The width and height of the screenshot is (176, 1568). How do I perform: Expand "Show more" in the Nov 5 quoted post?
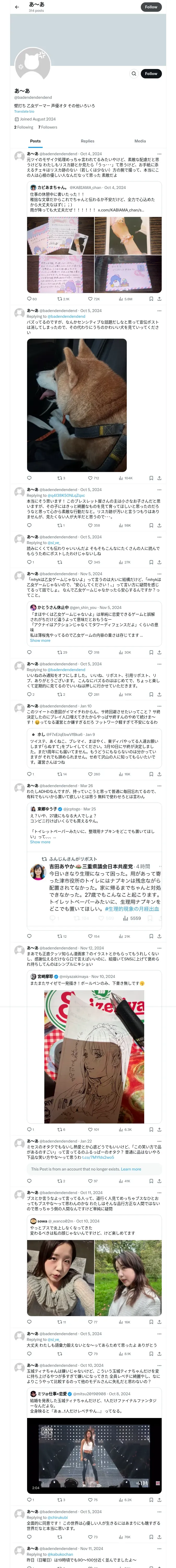pos(40,640)
